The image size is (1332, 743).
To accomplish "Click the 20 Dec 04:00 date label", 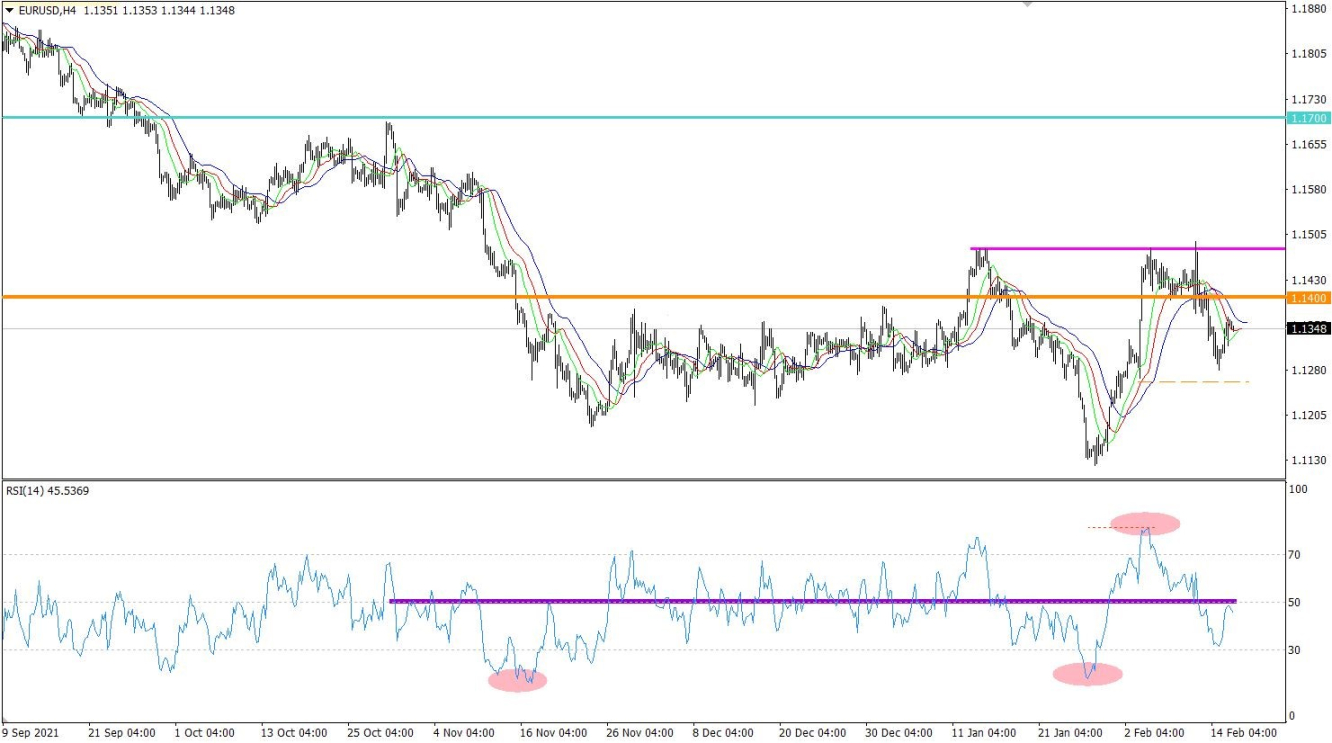I will (x=811, y=733).
